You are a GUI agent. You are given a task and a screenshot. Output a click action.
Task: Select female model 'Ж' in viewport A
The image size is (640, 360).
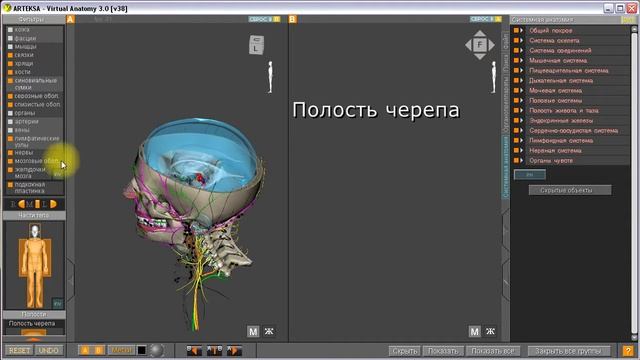pyautogui.click(x=269, y=331)
